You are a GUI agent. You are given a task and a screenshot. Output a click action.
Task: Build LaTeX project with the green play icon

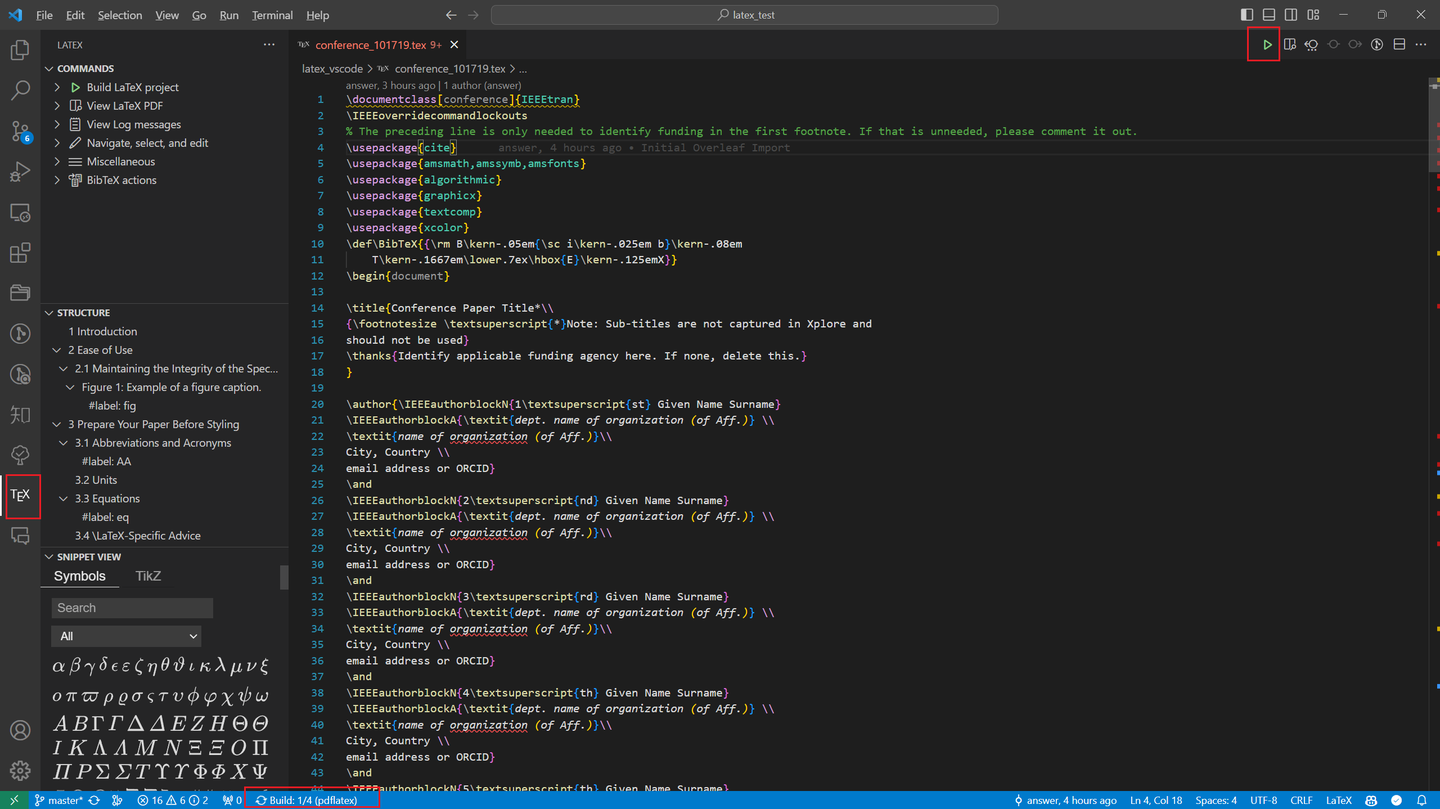pos(1265,44)
